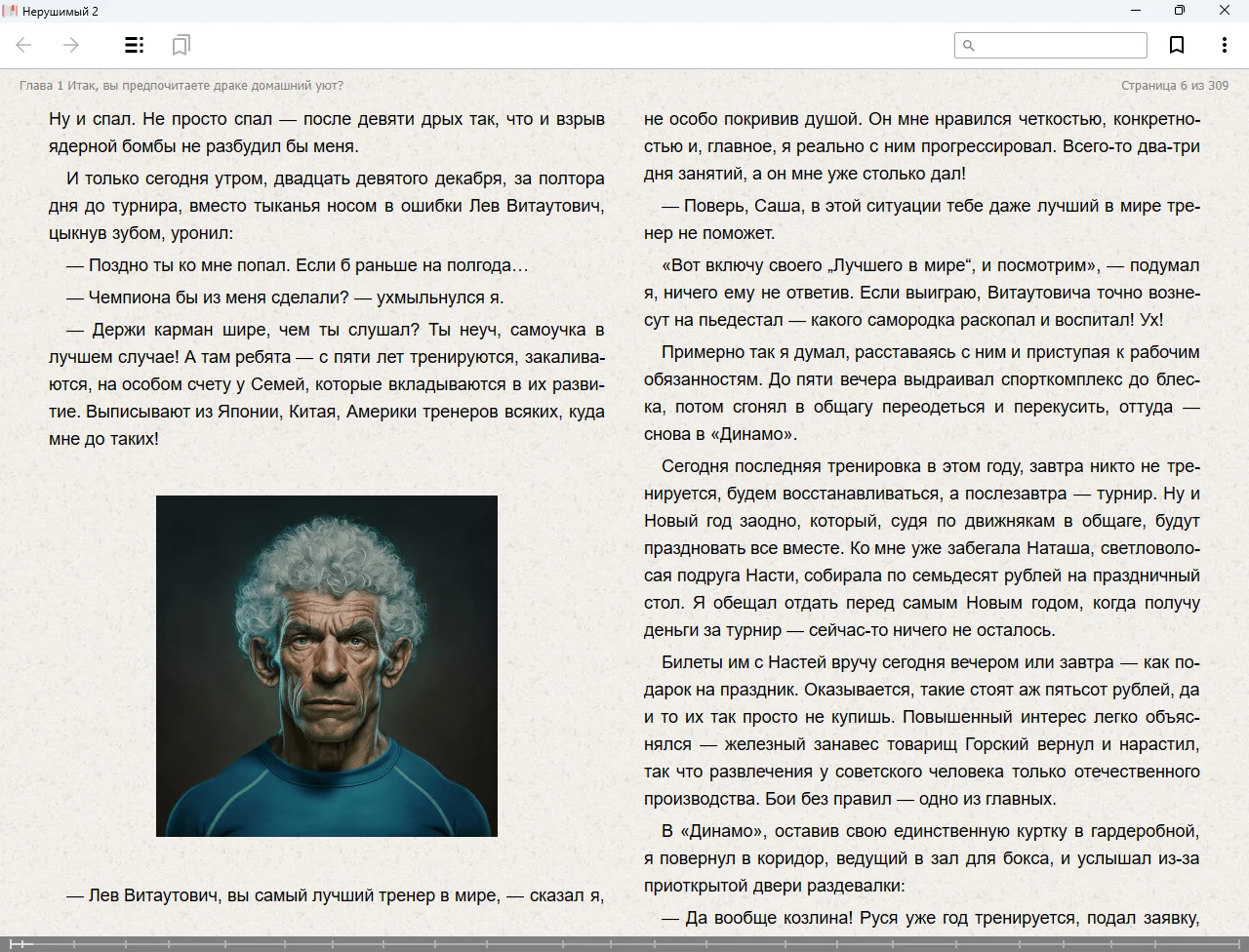Screen dimensions: 1249x952
Task: Open the three-dot more options menu
Action: coord(1224,45)
